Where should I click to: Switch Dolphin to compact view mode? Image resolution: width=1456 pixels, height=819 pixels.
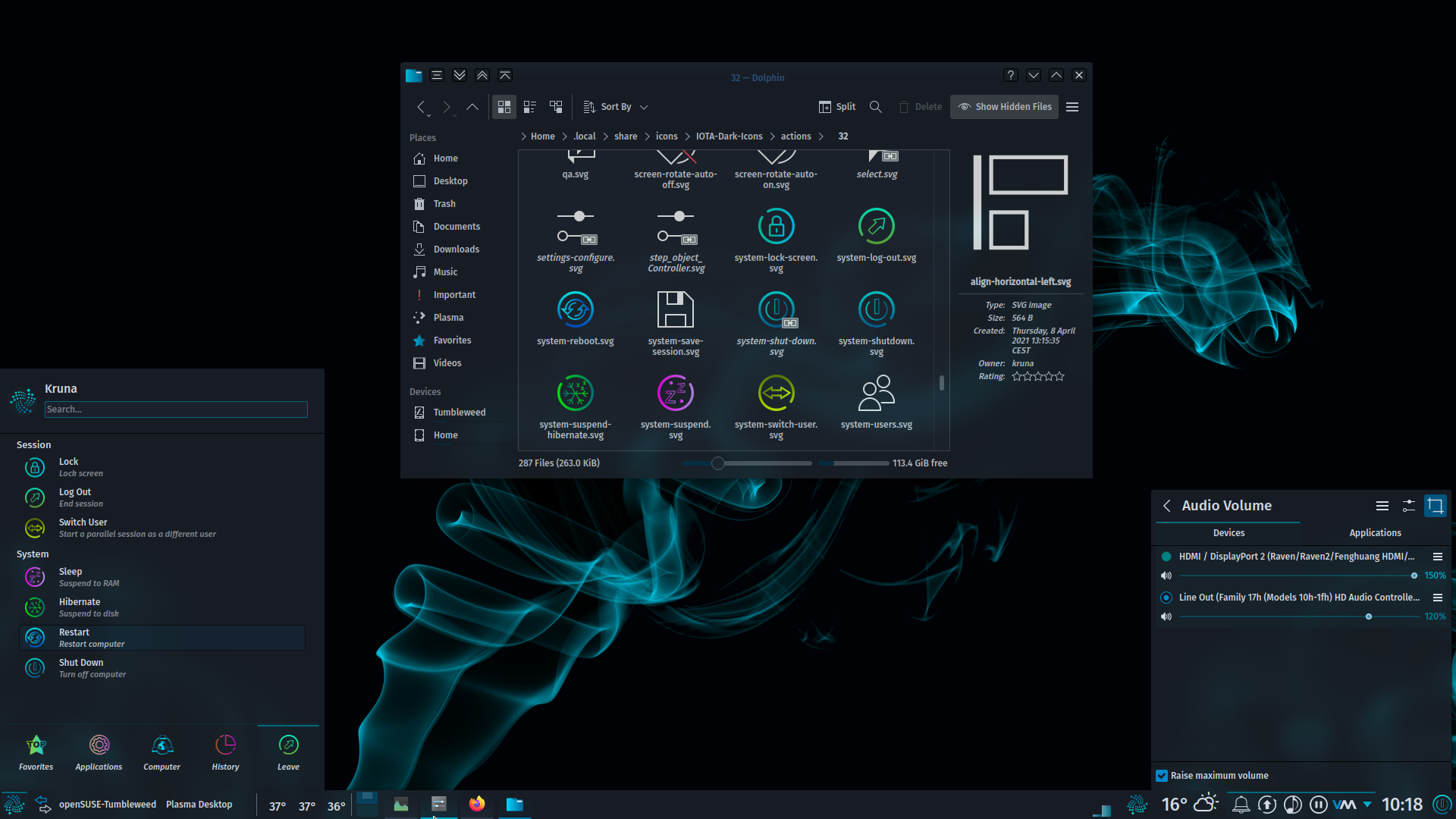(530, 107)
